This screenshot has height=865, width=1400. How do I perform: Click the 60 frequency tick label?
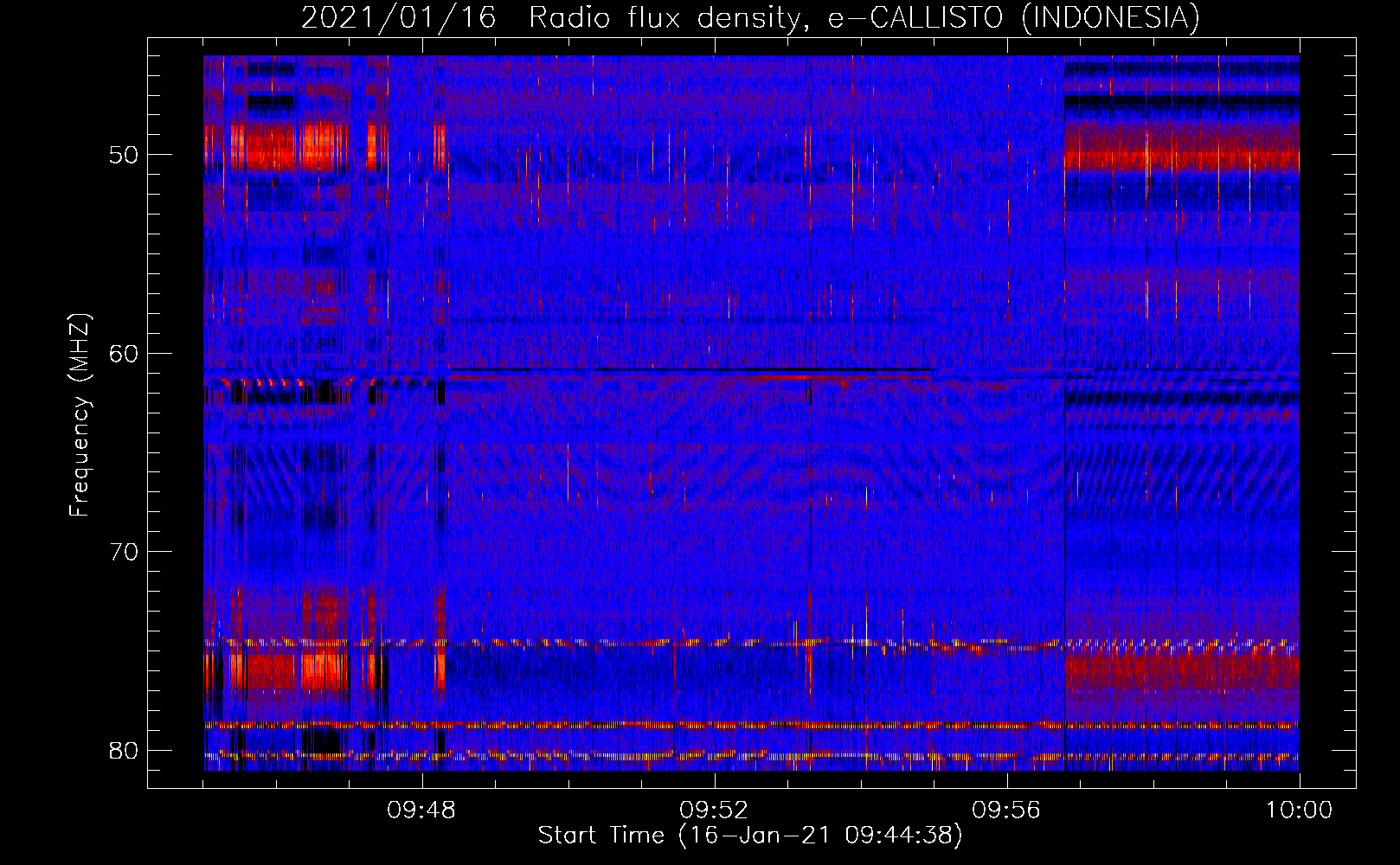point(125,354)
